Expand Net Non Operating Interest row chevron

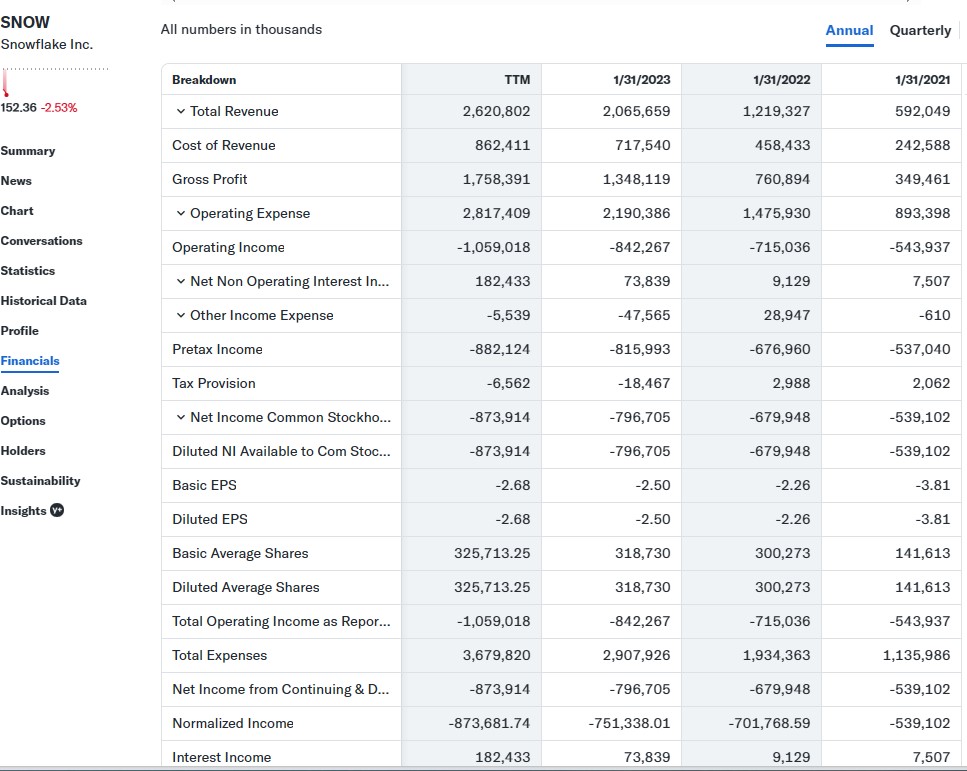pyautogui.click(x=180, y=282)
